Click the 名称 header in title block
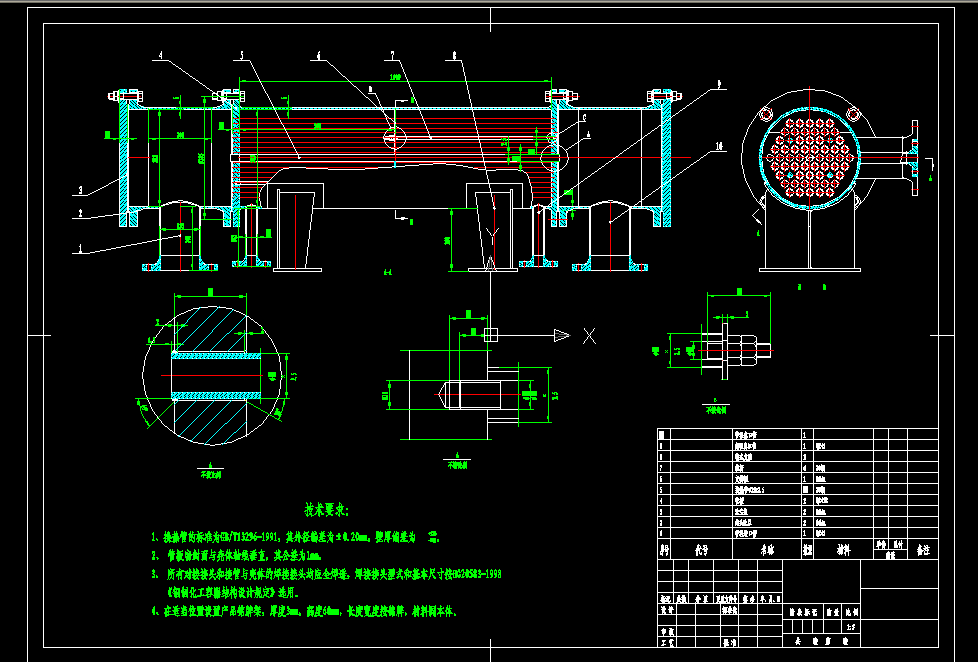This screenshot has height=662, width=978. click(x=767, y=550)
